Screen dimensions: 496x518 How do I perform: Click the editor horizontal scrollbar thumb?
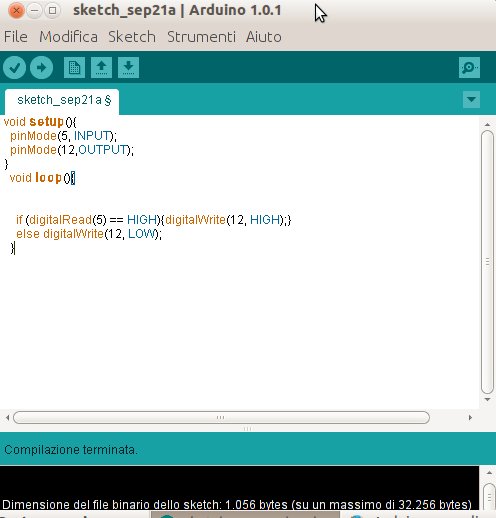tap(221, 417)
